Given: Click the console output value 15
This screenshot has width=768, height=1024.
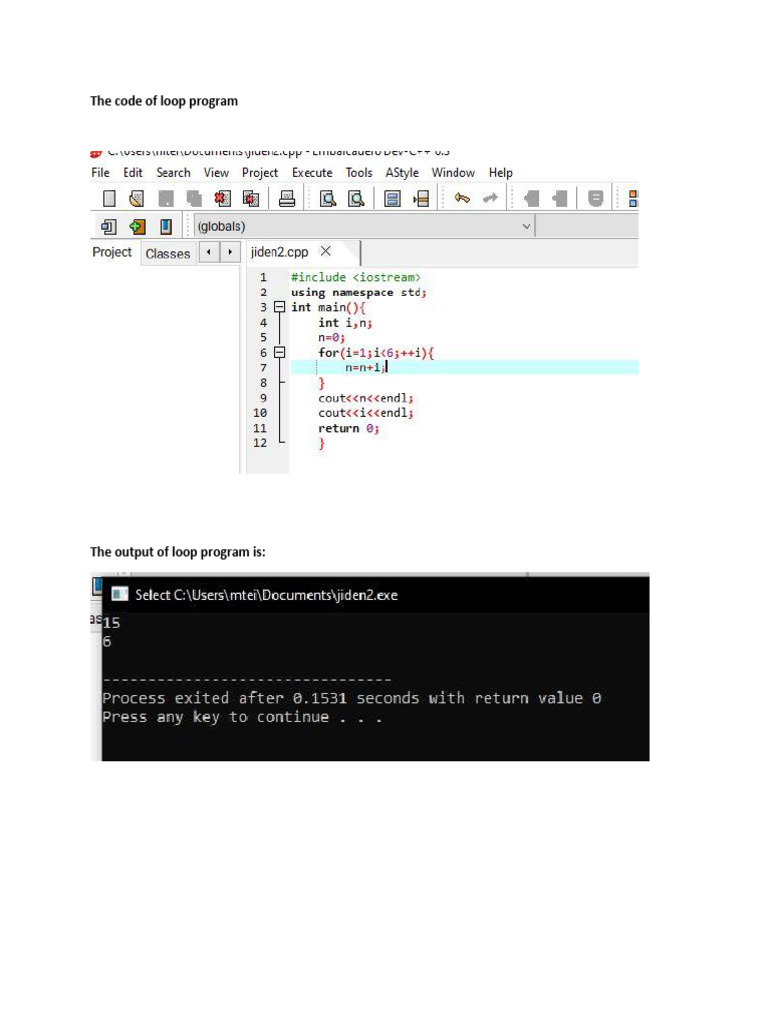Looking at the screenshot, I should 112,622.
